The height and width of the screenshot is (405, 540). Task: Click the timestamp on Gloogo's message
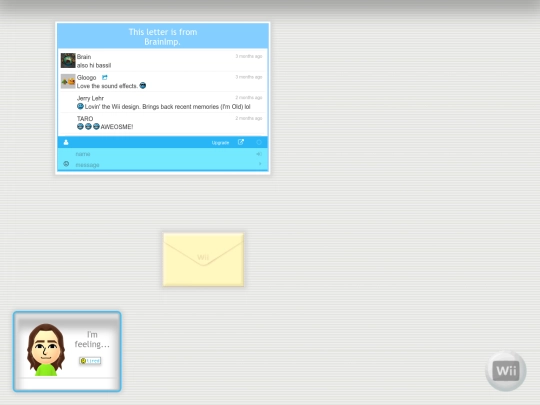[249, 77]
